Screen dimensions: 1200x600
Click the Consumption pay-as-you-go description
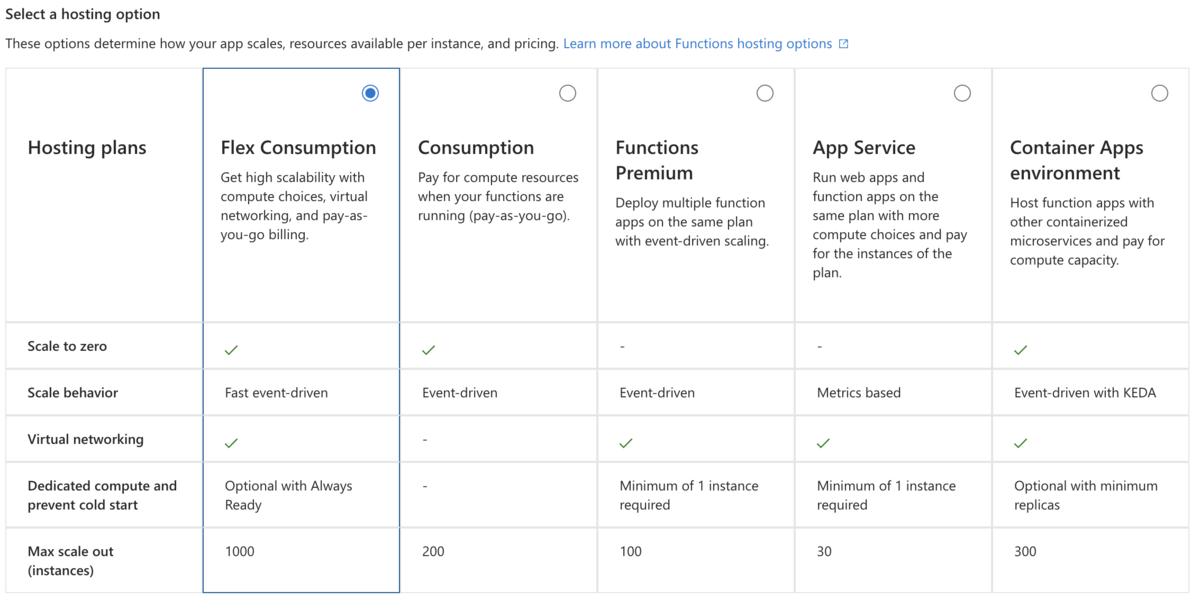click(x=498, y=196)
